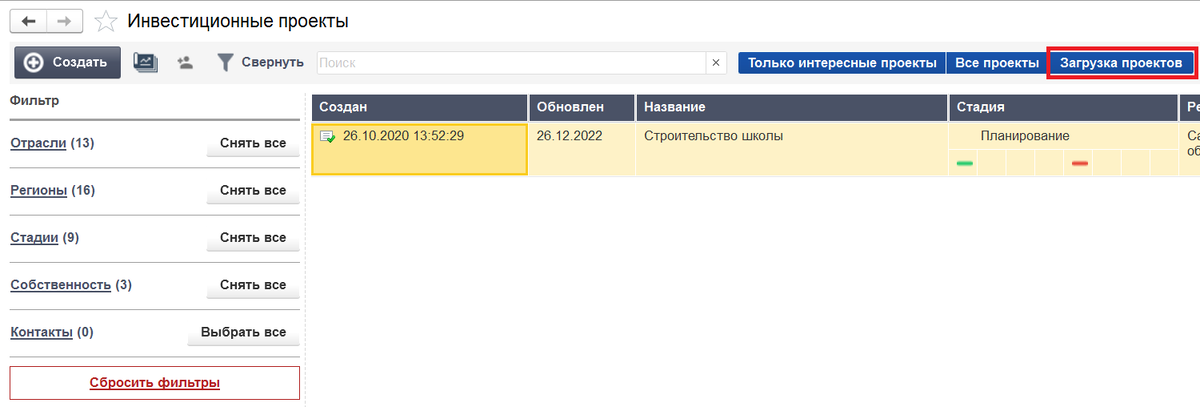The height and width of the screenshot is (407, 1200).
Task: Click Снять все for Собственность
Action: pos(253,285)
